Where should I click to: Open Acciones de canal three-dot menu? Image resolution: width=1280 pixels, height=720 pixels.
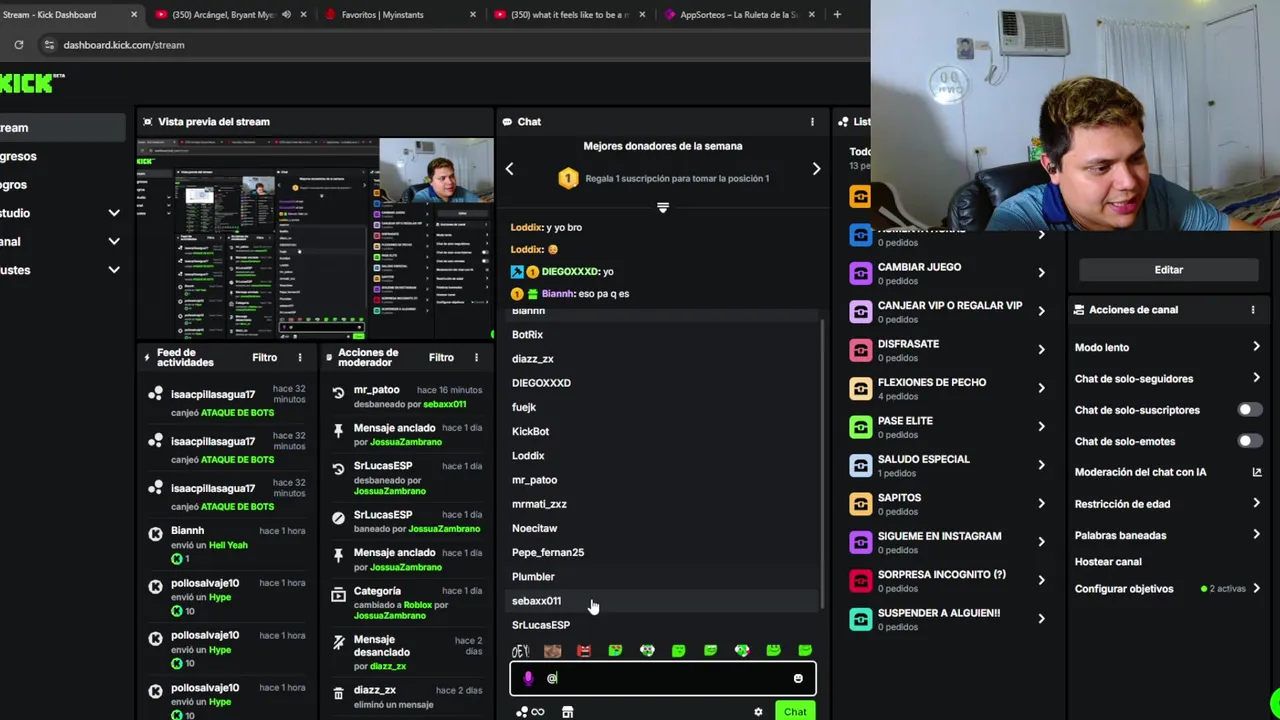click(x=1252, y=310)
